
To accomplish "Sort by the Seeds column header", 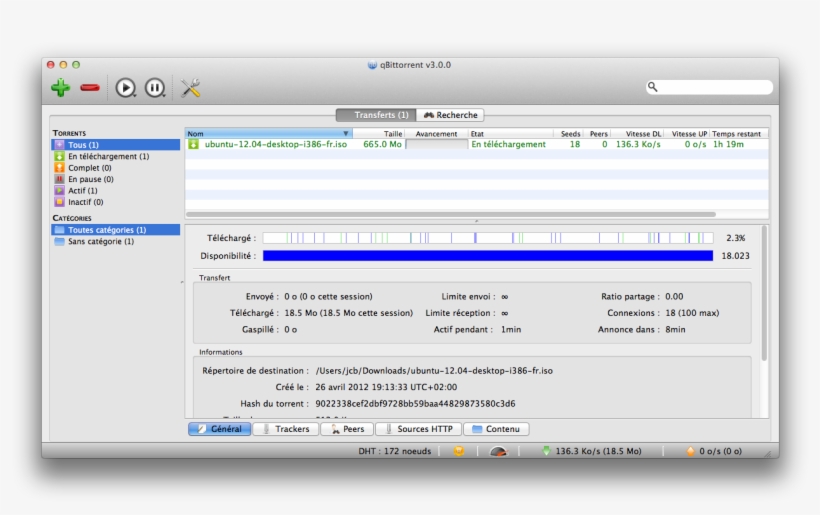I will pyautogui.click(x=568, y=134).
